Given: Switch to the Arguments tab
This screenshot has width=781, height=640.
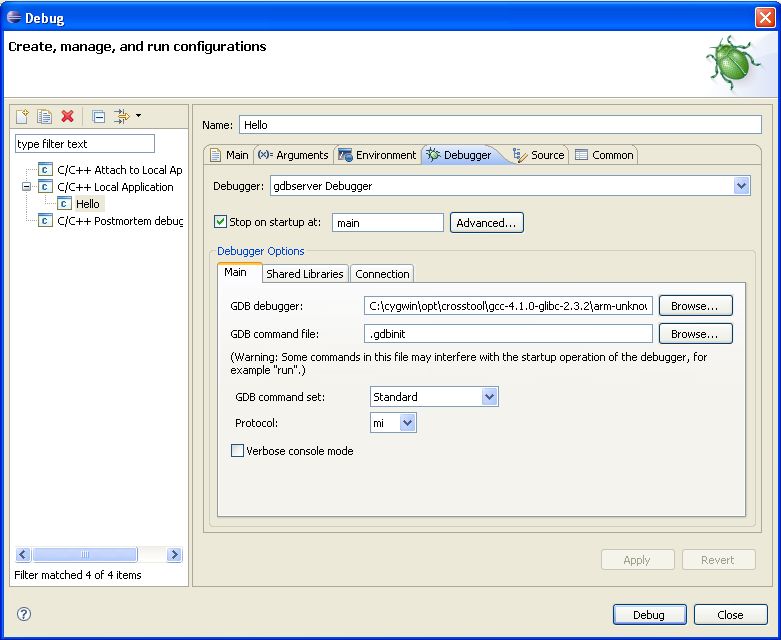Looking at the screenshot, I should click(x=293, y=155).
